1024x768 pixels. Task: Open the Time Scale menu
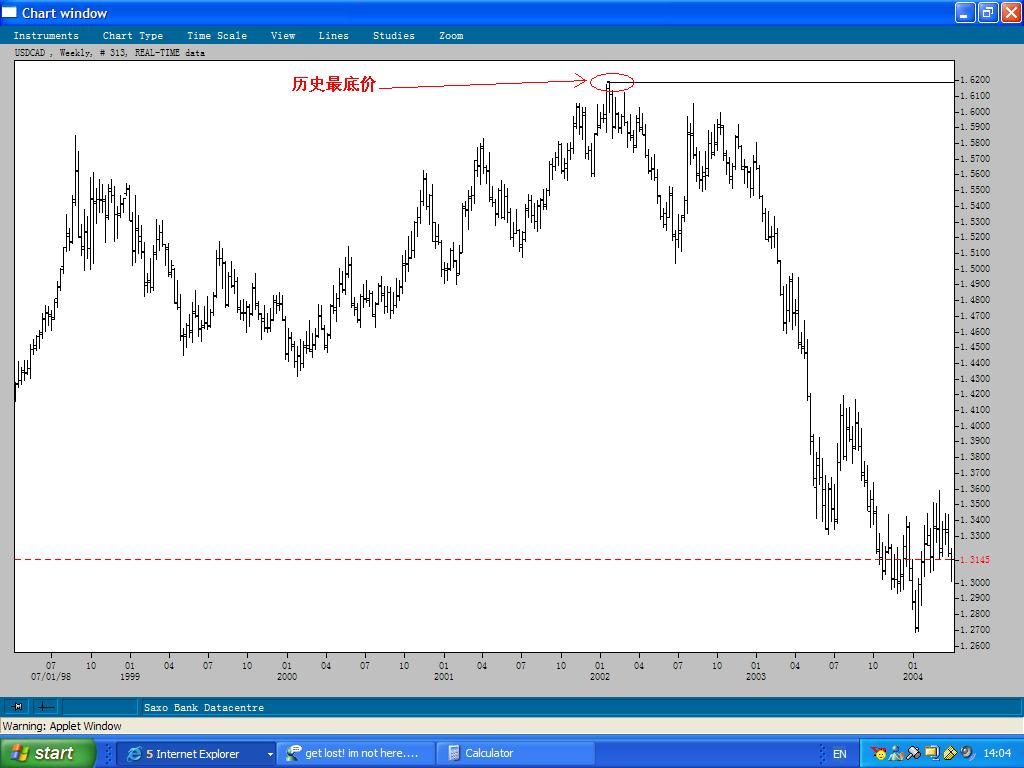[x=217, y=36]
